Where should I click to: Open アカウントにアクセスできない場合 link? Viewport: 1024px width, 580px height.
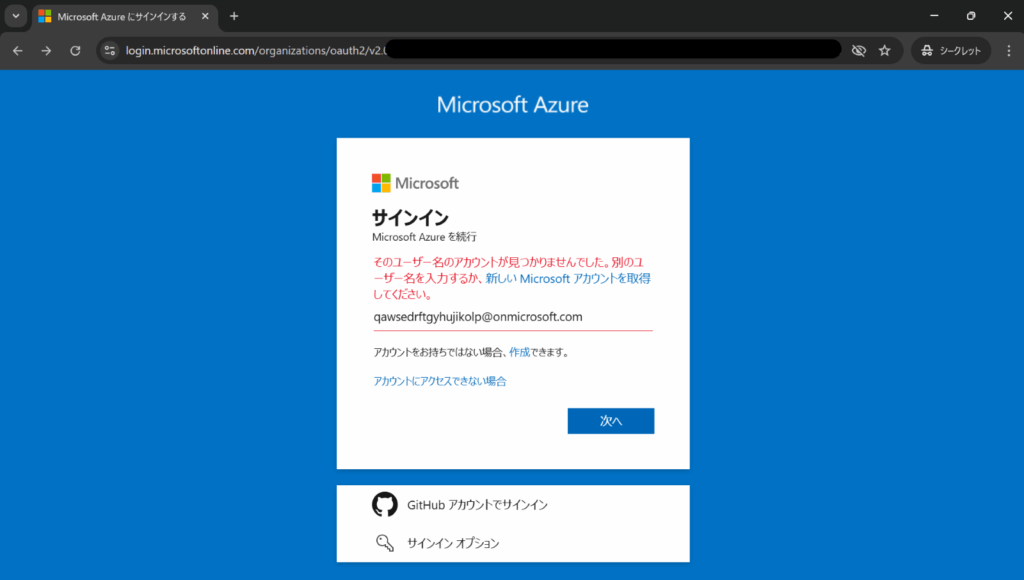click(x=440, y=381)
